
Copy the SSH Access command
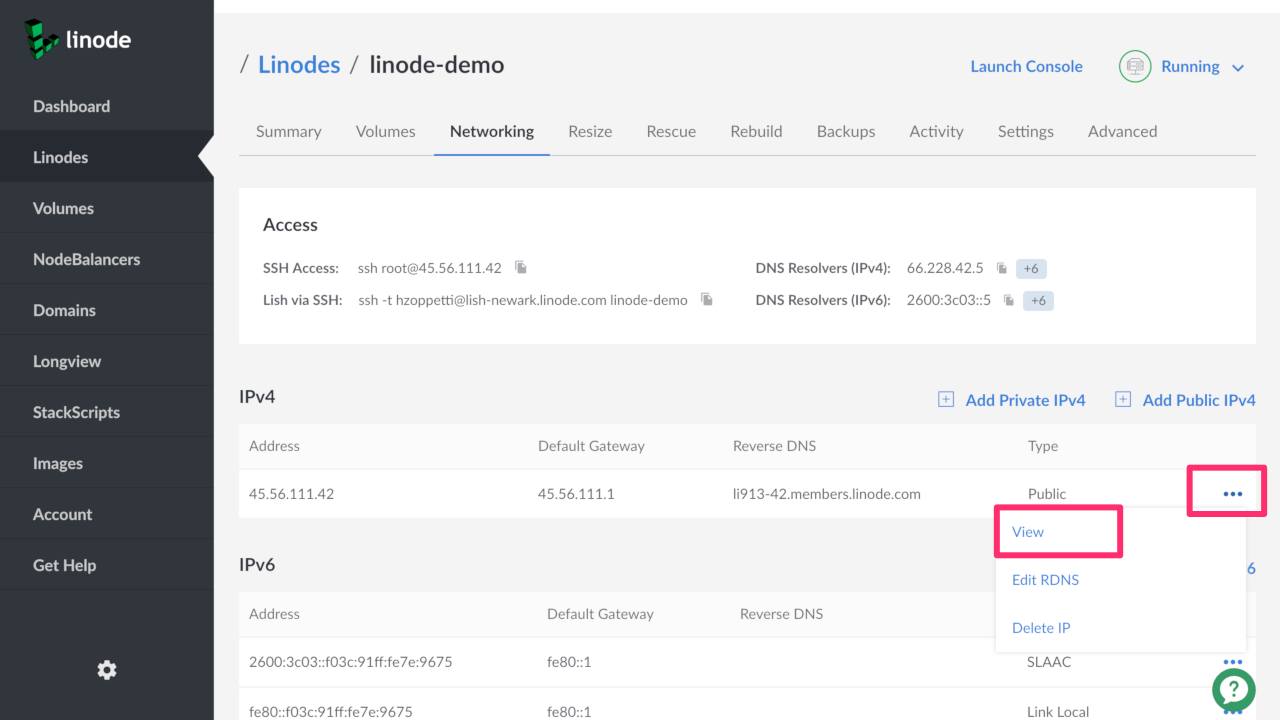pos(521,268)
